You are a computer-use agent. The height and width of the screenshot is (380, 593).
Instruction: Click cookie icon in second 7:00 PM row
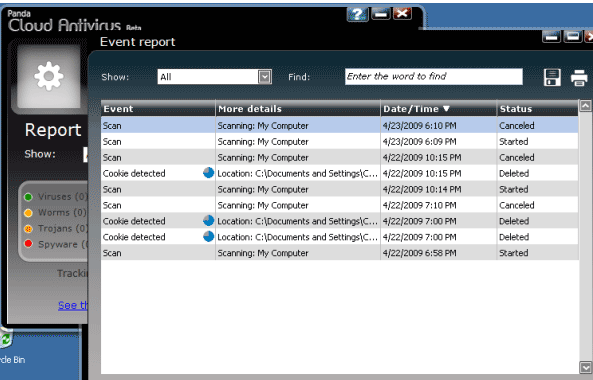[x=208, y=237]
